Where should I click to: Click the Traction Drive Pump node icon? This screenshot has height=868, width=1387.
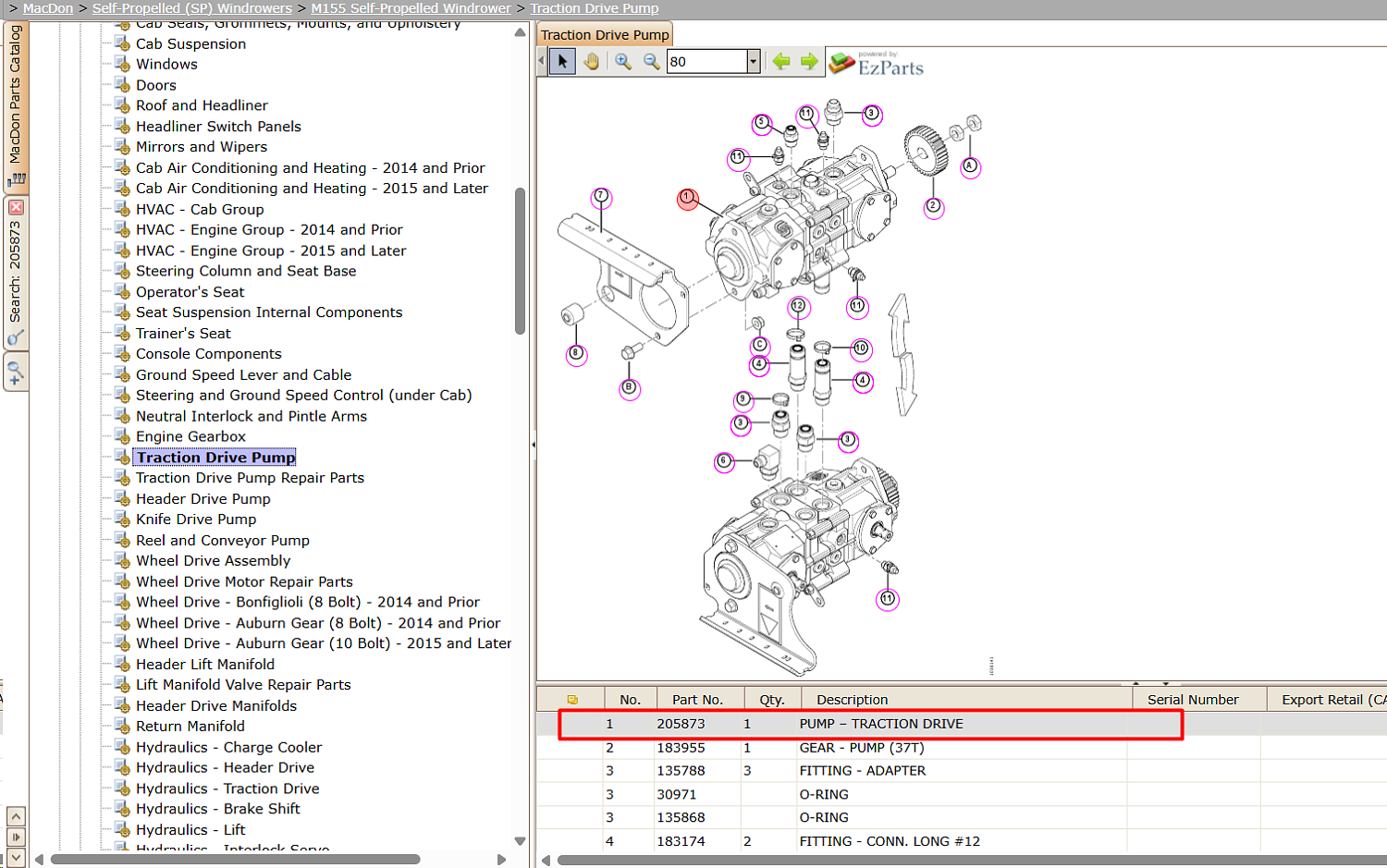coord(122,458)
